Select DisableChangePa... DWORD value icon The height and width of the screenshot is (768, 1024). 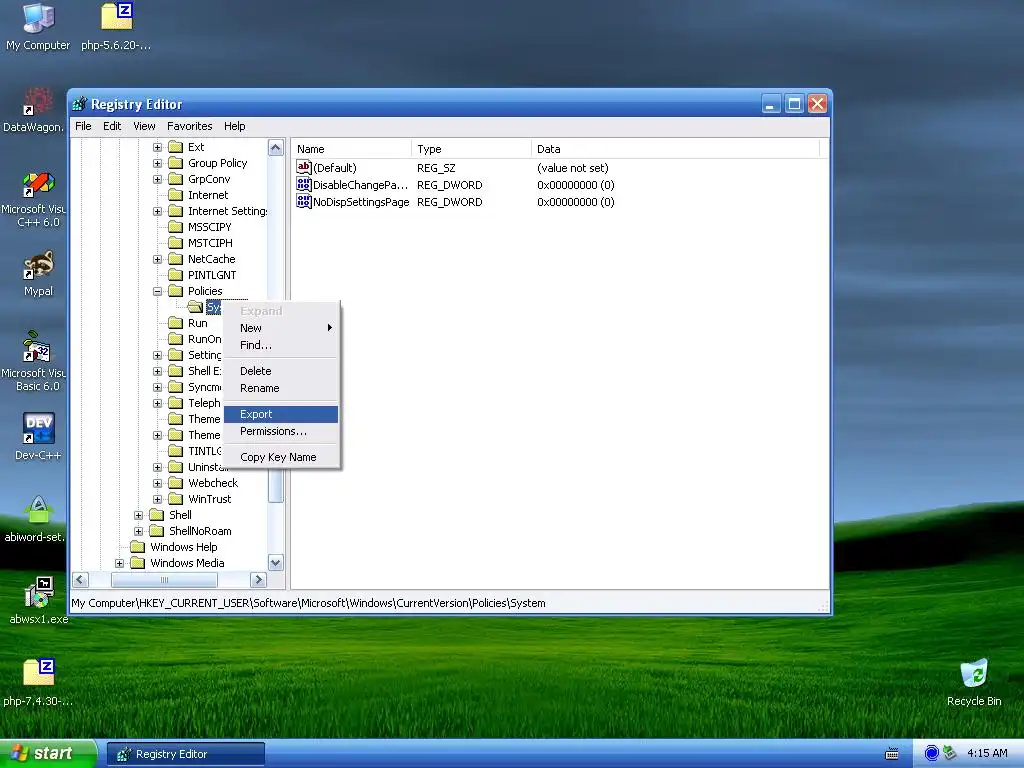click(x=304, y=185)
